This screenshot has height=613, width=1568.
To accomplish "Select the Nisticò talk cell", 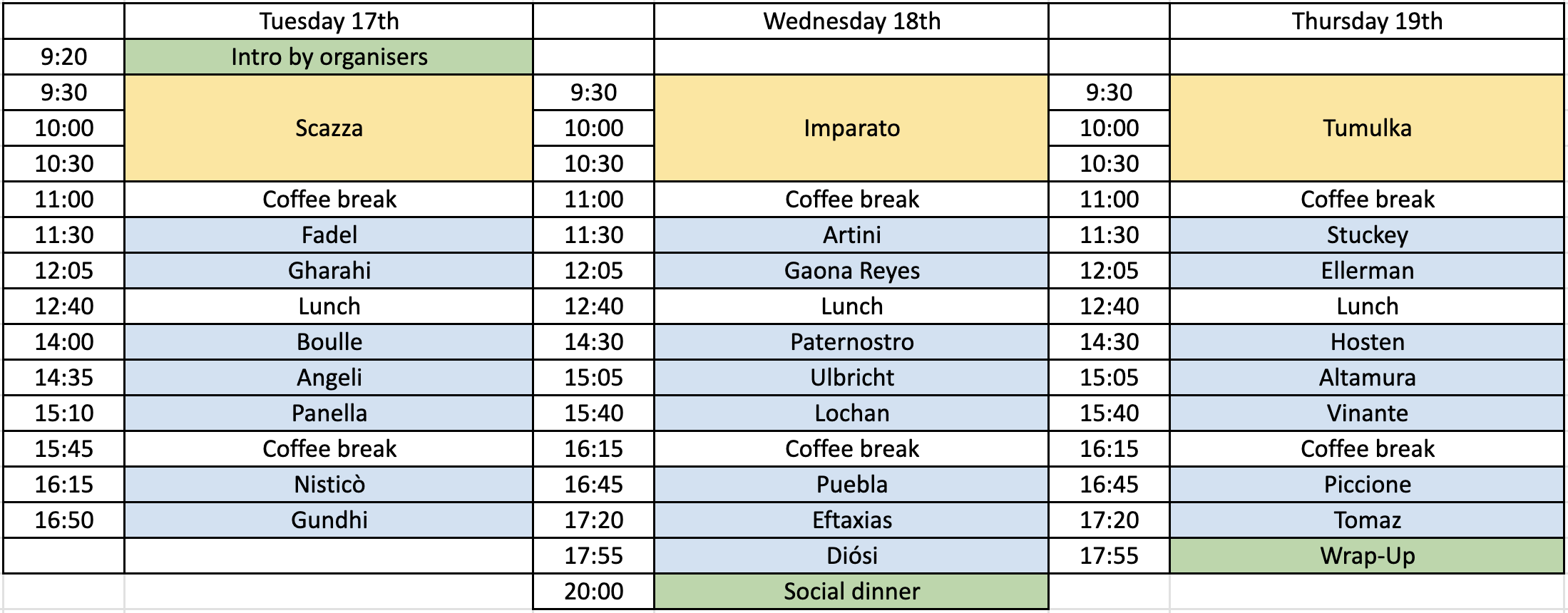I will pos(329,485).
